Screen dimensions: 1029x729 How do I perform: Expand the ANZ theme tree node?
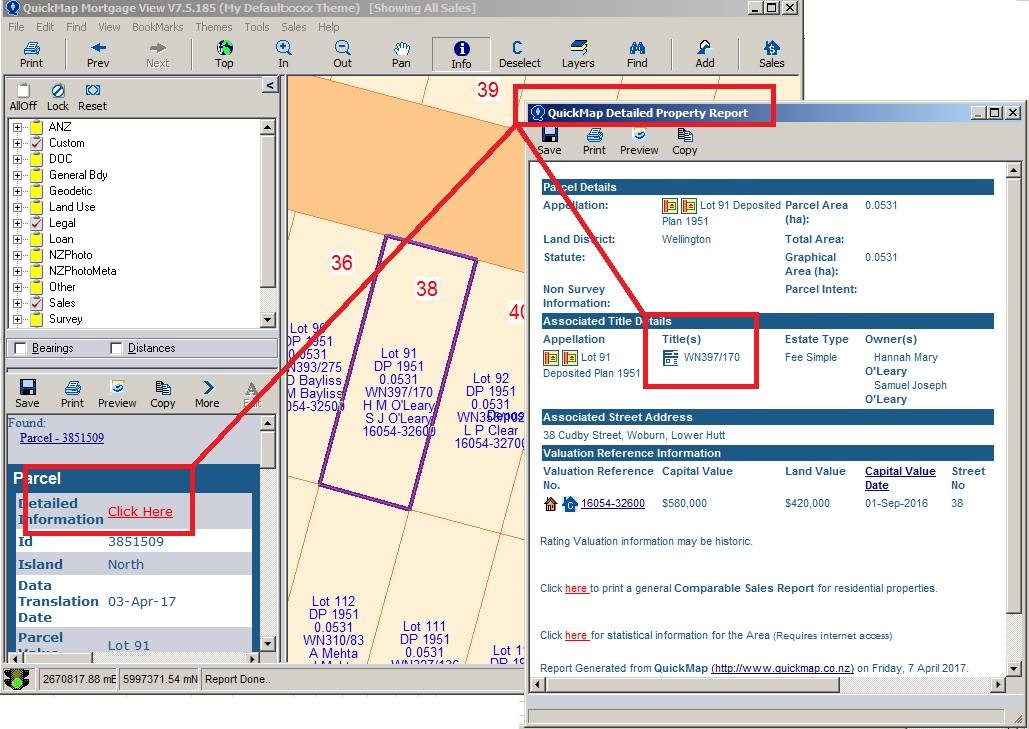18,127
